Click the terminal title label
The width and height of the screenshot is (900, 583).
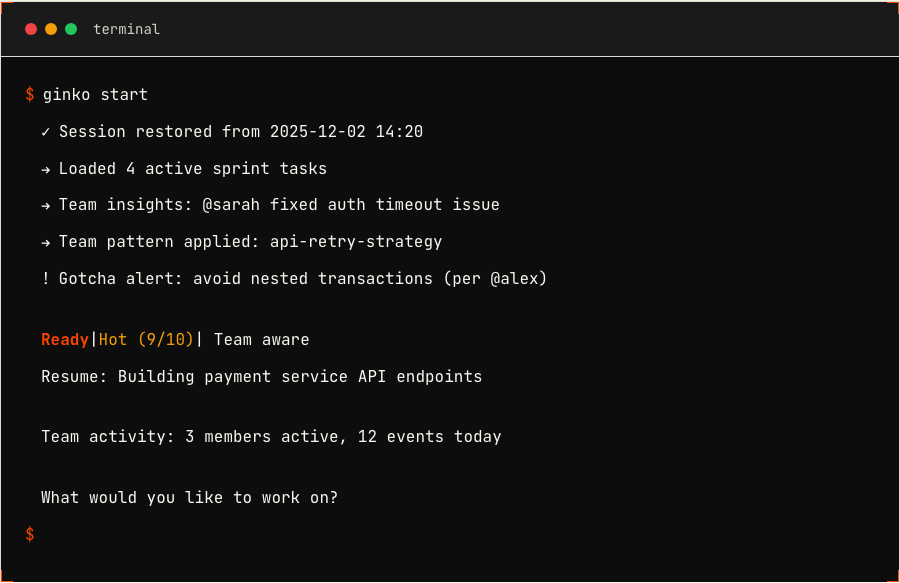126,29
